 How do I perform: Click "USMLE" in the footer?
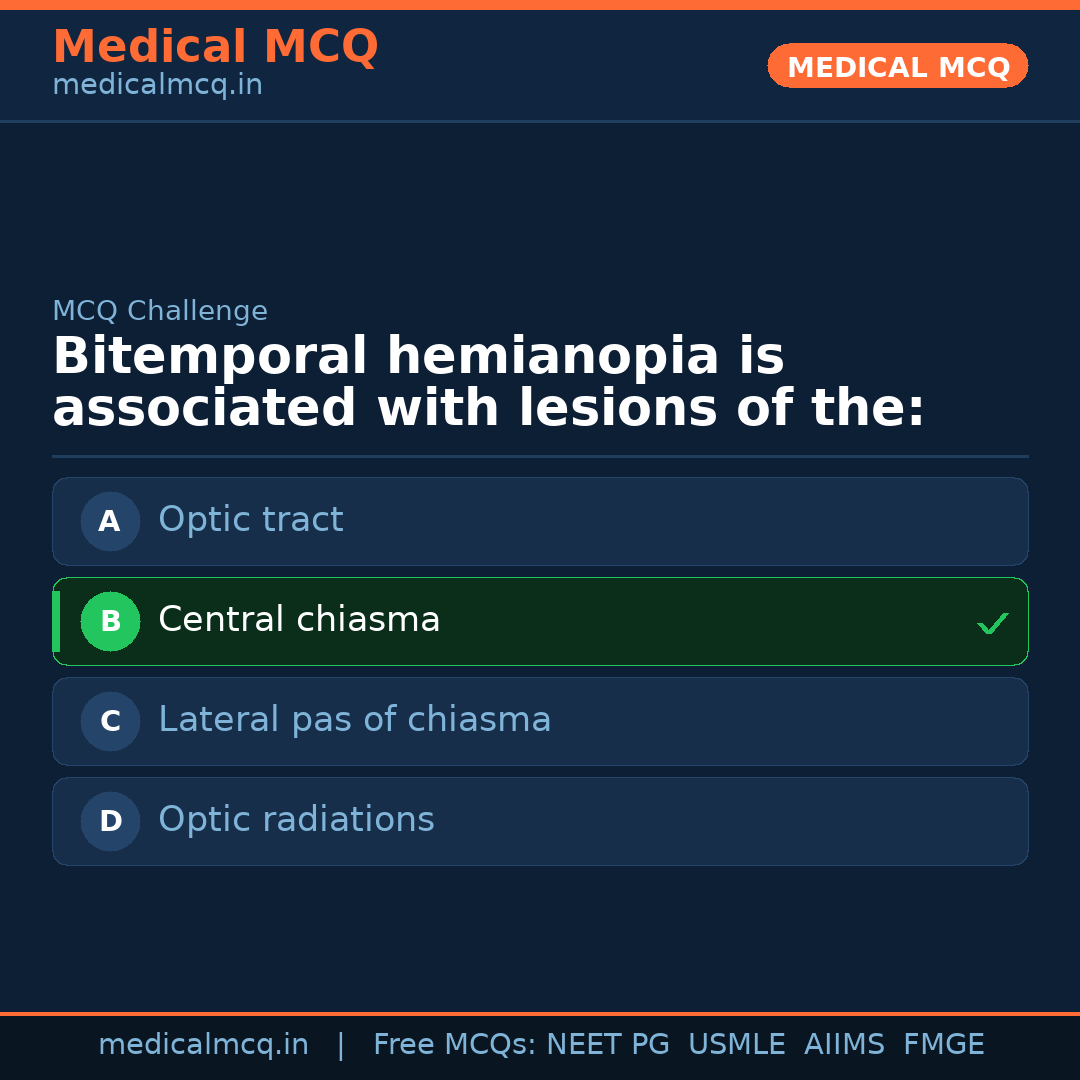click(736, 1045)
